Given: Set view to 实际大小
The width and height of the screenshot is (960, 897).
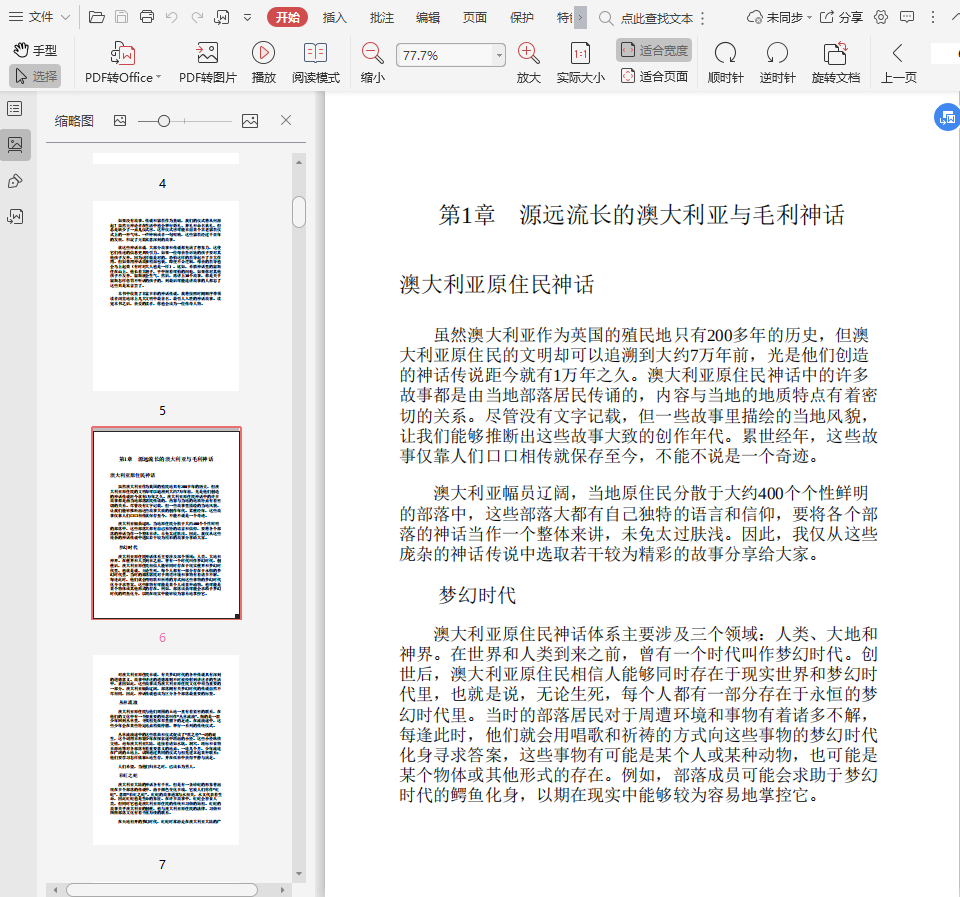Looking at the screenshot, I should [x=580, y=62].
